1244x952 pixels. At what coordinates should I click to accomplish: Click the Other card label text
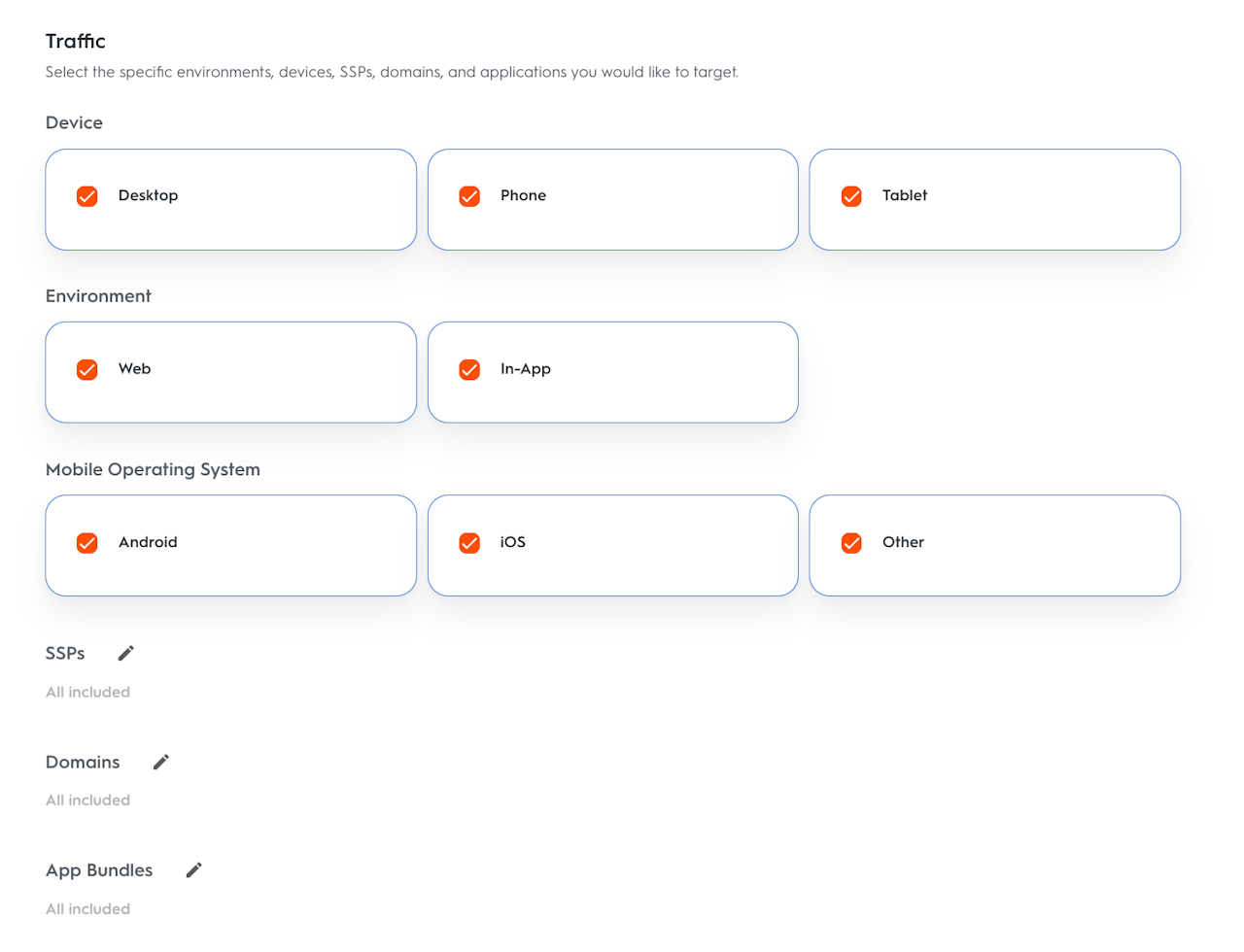(x=903, y=542)
